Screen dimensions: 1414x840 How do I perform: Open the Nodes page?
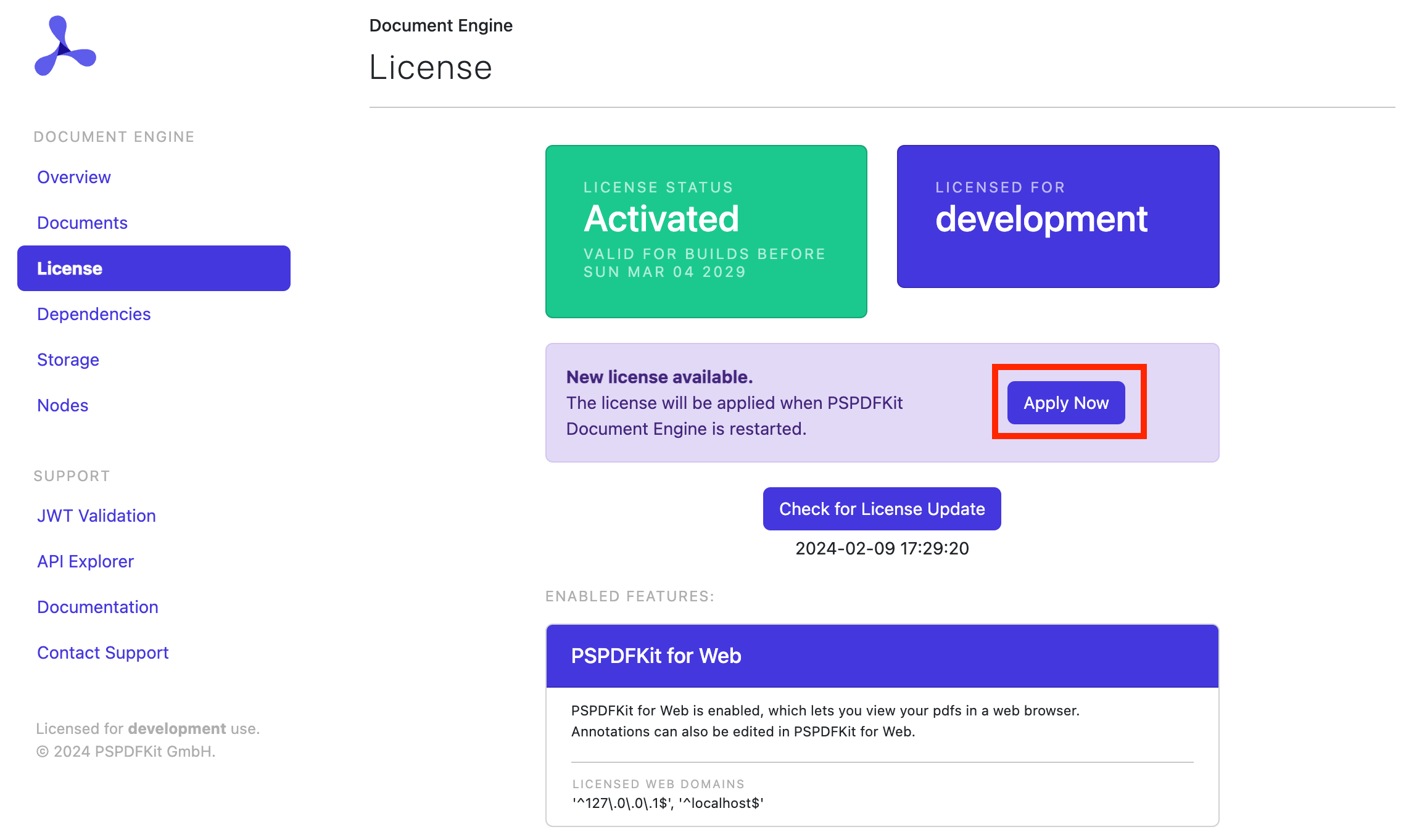62,405
